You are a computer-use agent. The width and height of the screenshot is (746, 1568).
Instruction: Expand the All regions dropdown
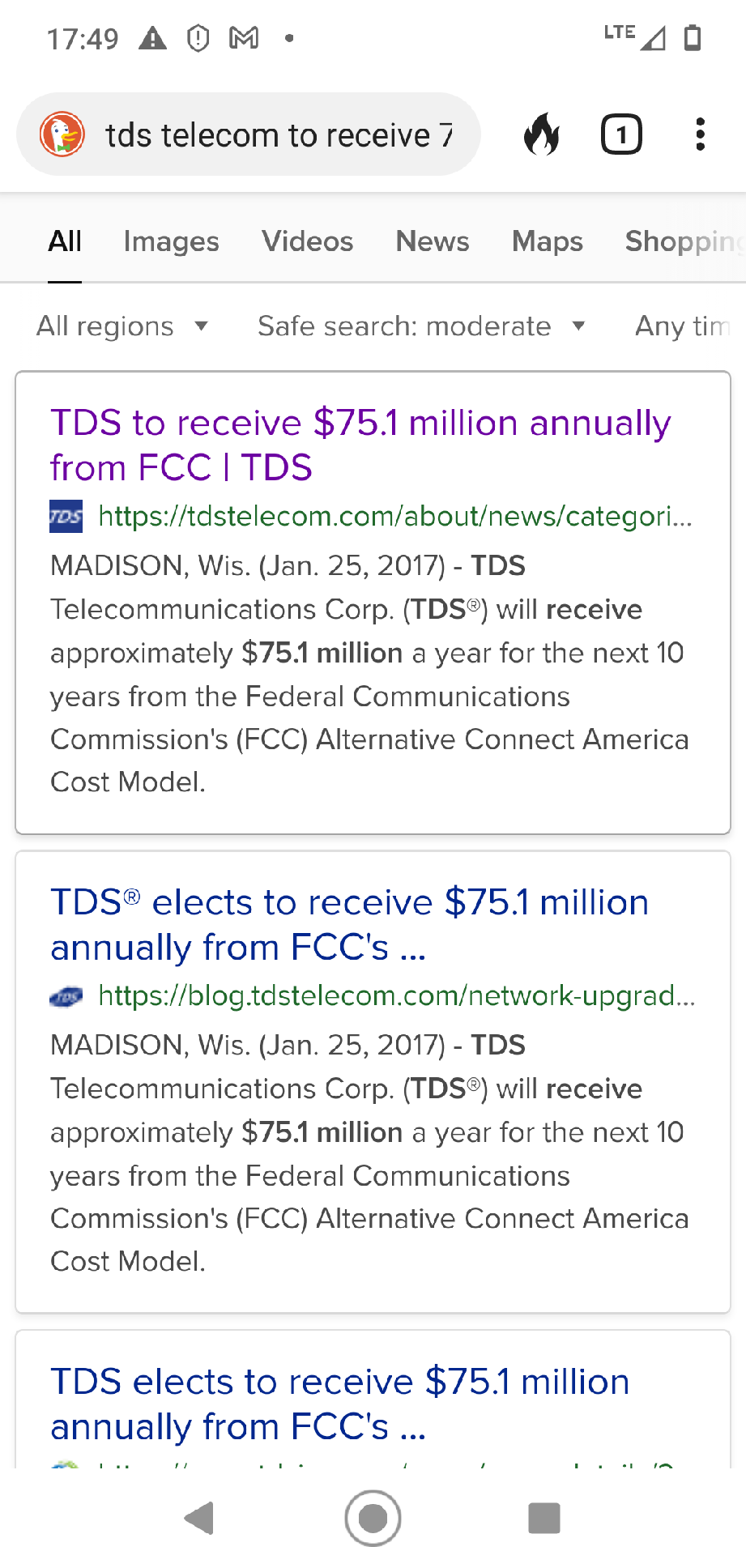(x=122, y=326)
